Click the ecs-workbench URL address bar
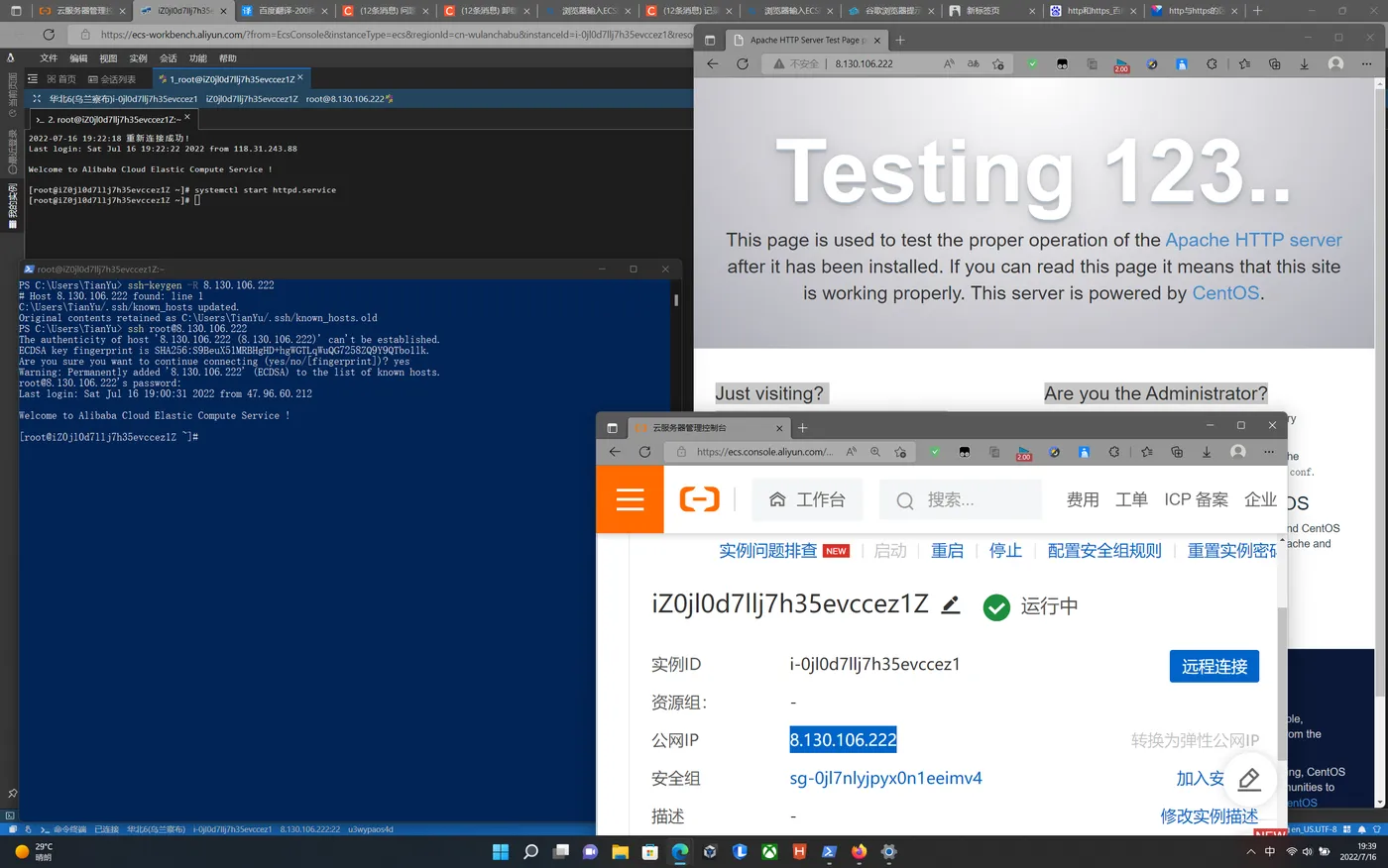The image size is (1388, 868). click(x=397, y=35)
